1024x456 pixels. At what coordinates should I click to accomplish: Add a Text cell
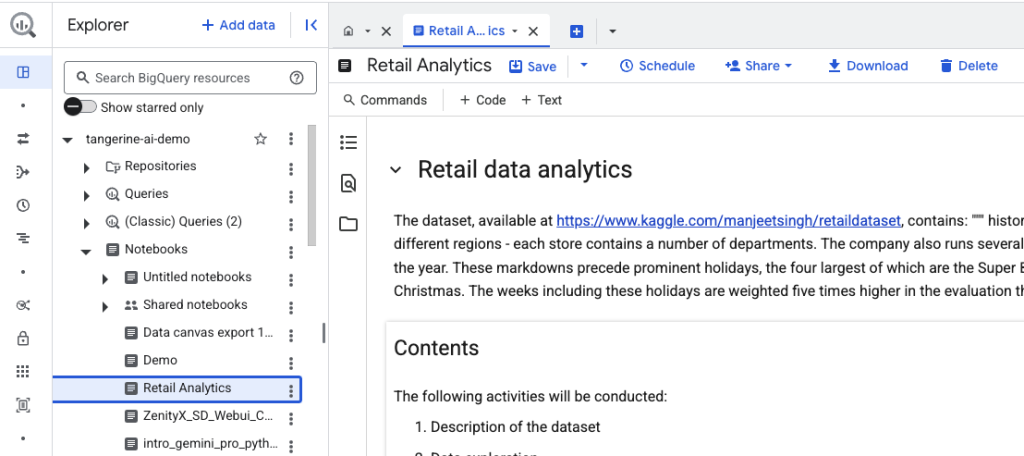click(541, 100)
